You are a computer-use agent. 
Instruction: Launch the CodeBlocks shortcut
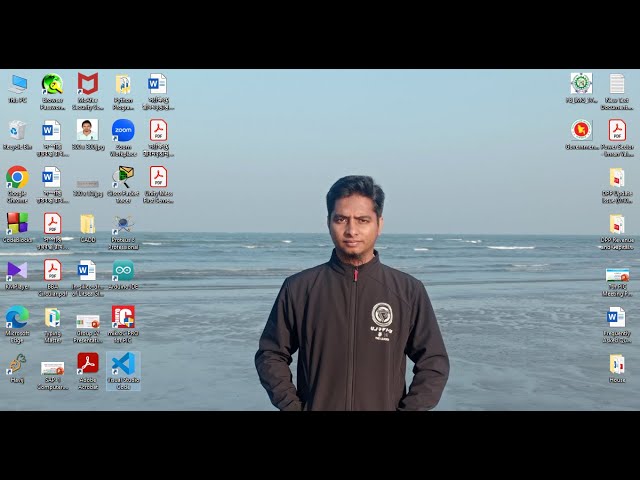pos(18,224)
